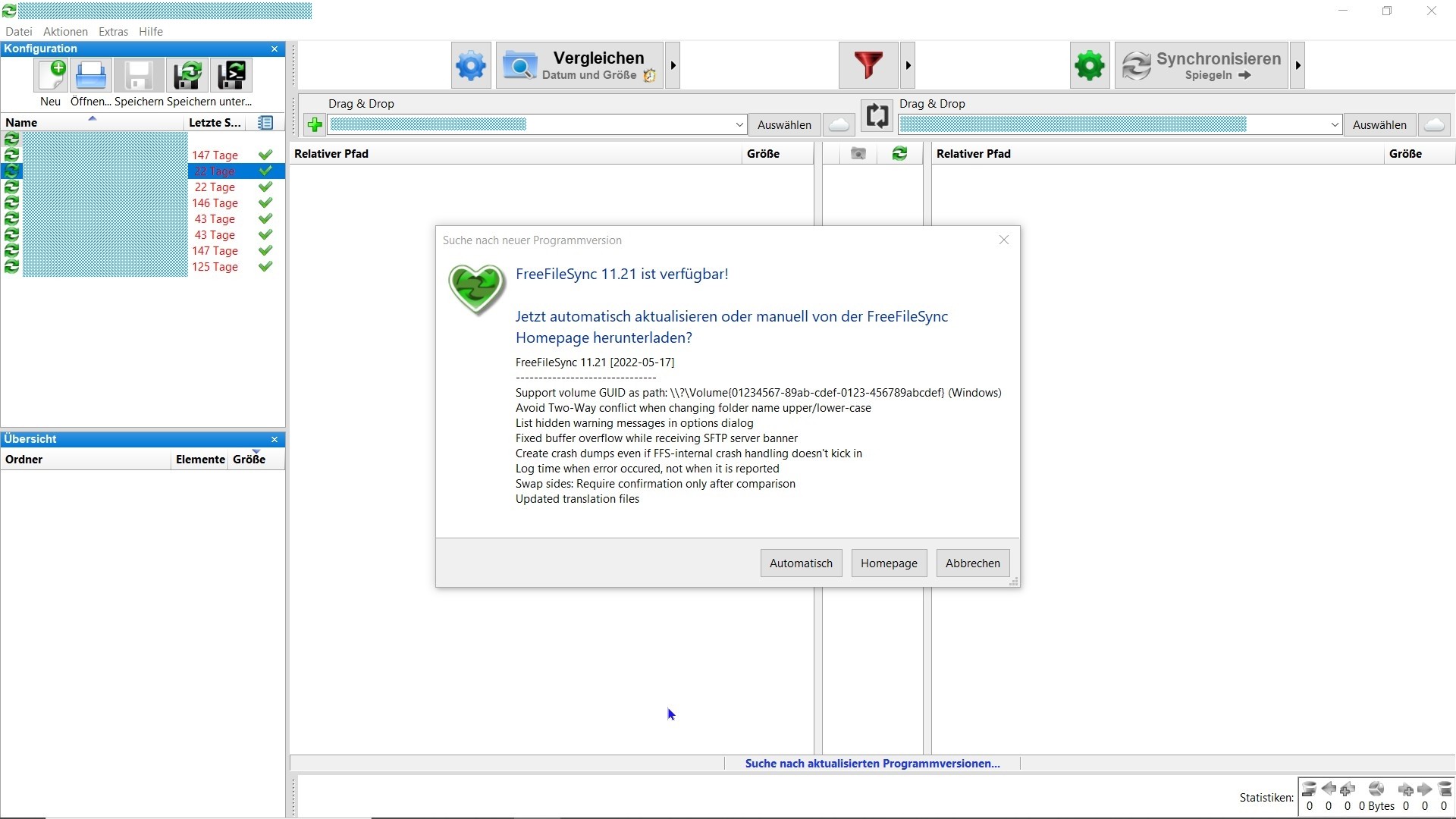This screenshot has width=1456, height=819.
Task: Select the configuration with 146 Tage
Action: tap(143, 203)
